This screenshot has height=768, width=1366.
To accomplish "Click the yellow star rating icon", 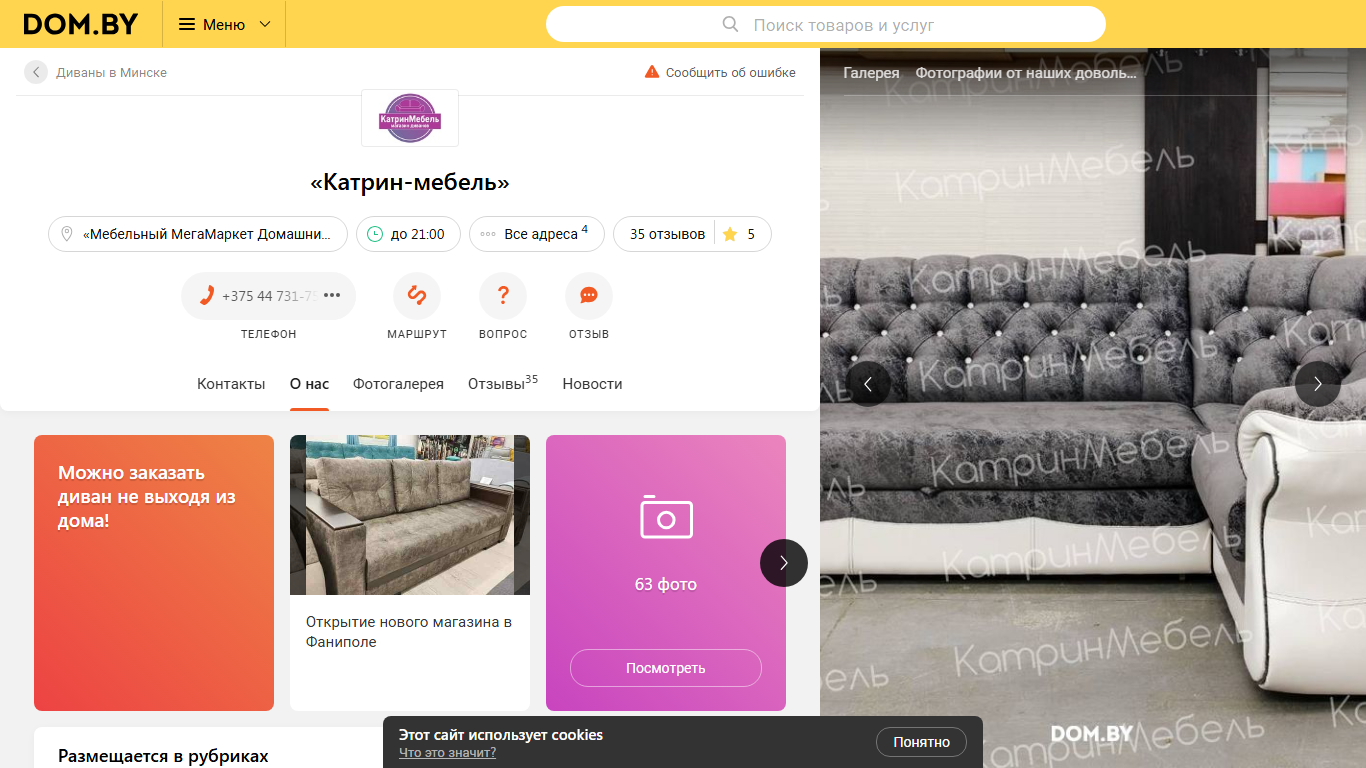I will 730,234.
